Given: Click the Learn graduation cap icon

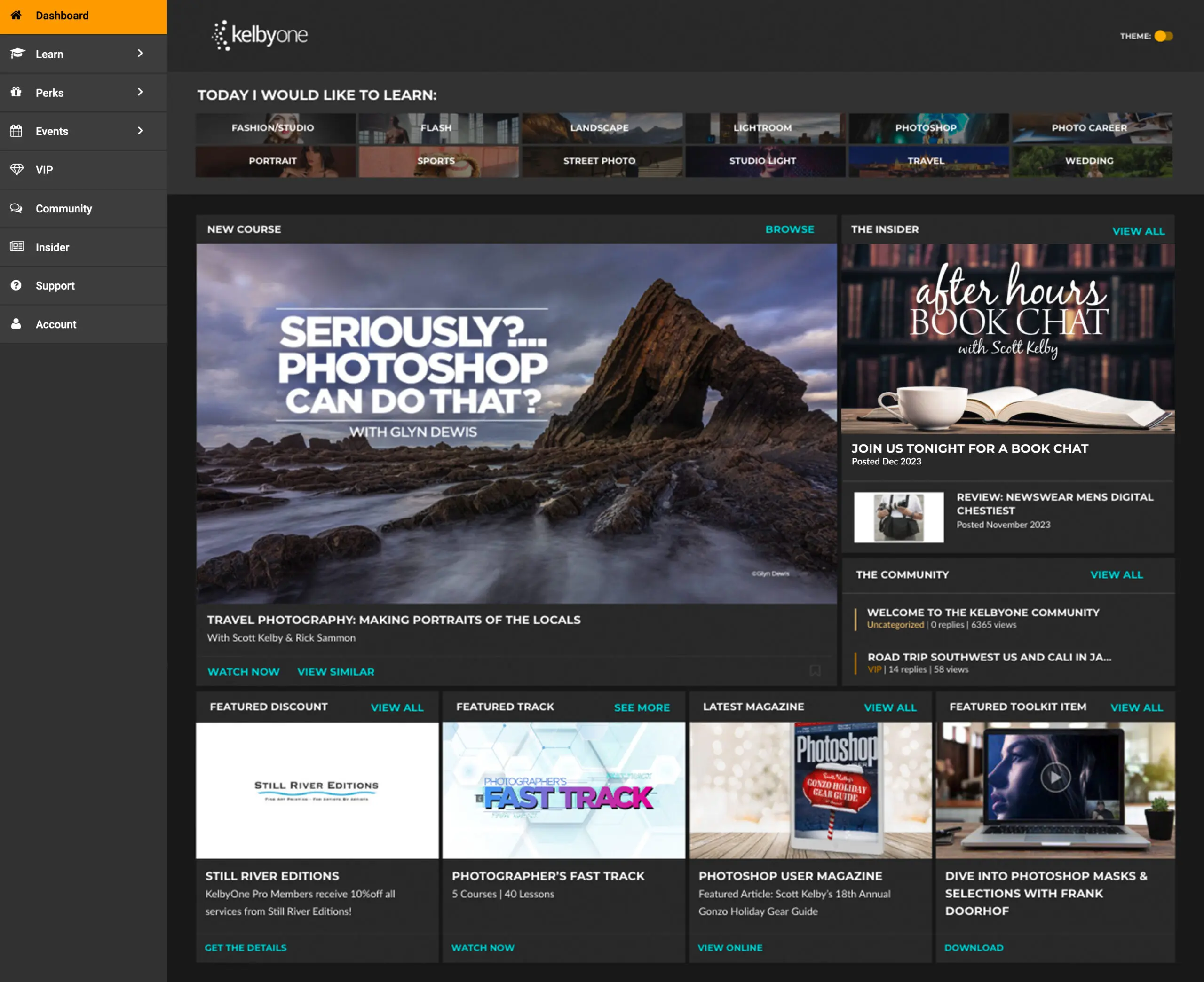Looking at the screenshot, I should pos(17,53).
